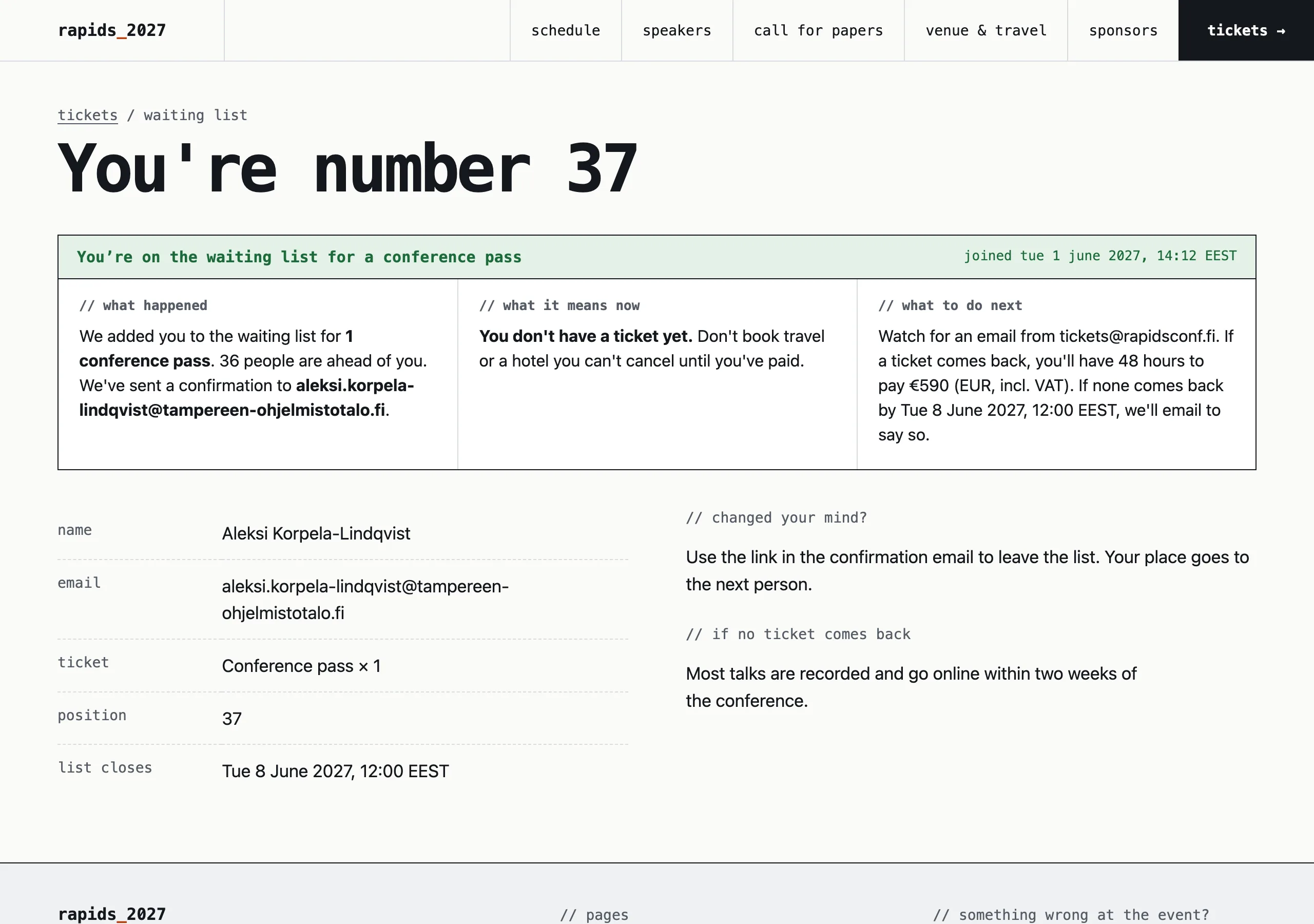Click the 'list closes' field label
Image resolution: width=1314 pixels, height=924 pixels.
click(x=105, y=768)
